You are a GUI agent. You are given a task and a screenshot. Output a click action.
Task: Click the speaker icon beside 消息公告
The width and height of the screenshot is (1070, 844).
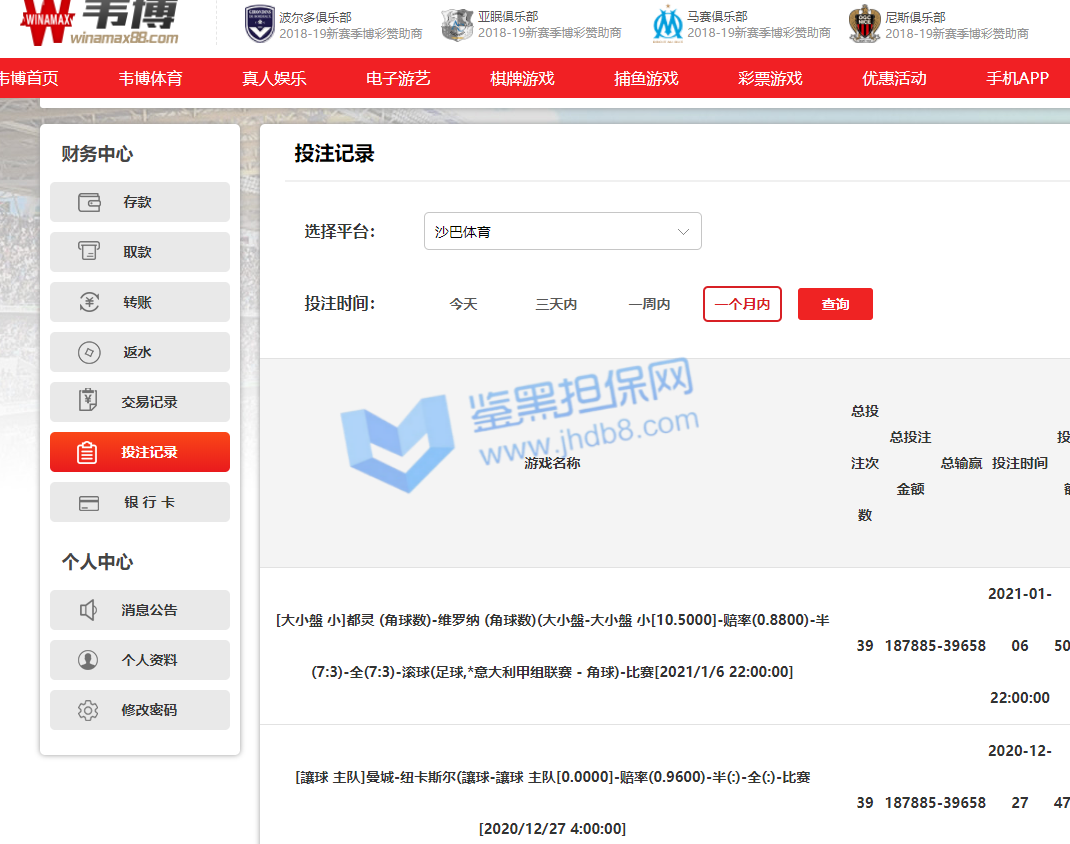point(89,610)
